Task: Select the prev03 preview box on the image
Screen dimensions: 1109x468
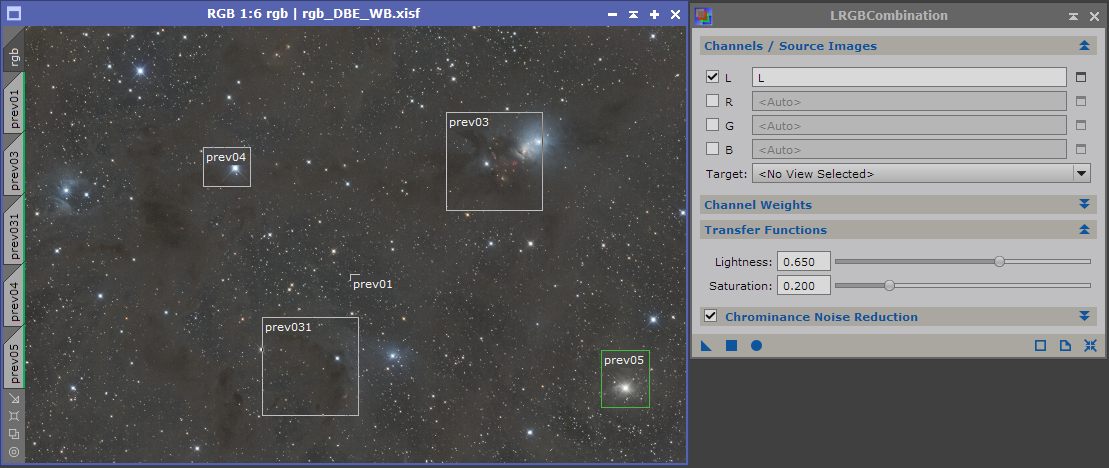Action: pyautogui.click(x=494, y=161)
